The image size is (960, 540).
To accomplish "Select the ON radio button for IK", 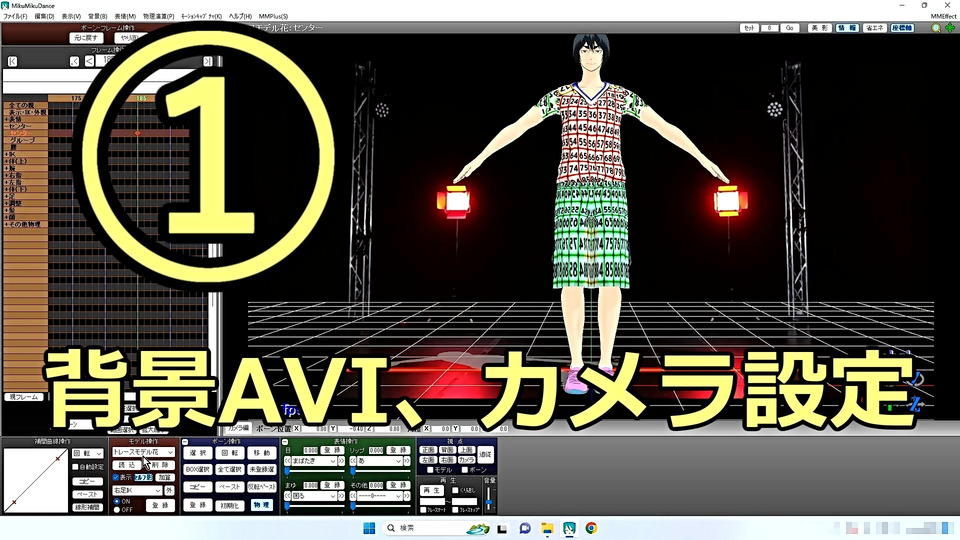I will tap(117, 501).
